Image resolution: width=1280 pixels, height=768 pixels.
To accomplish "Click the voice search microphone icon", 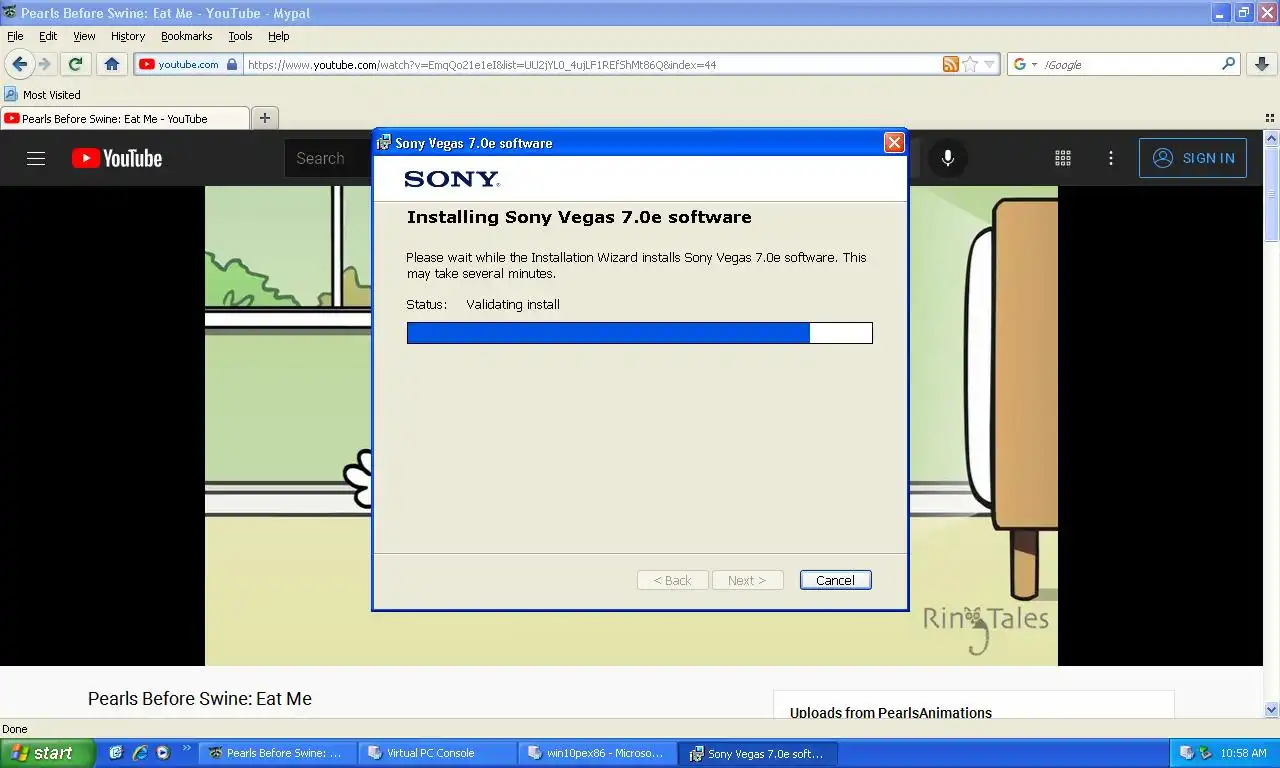I will (948, 158).
